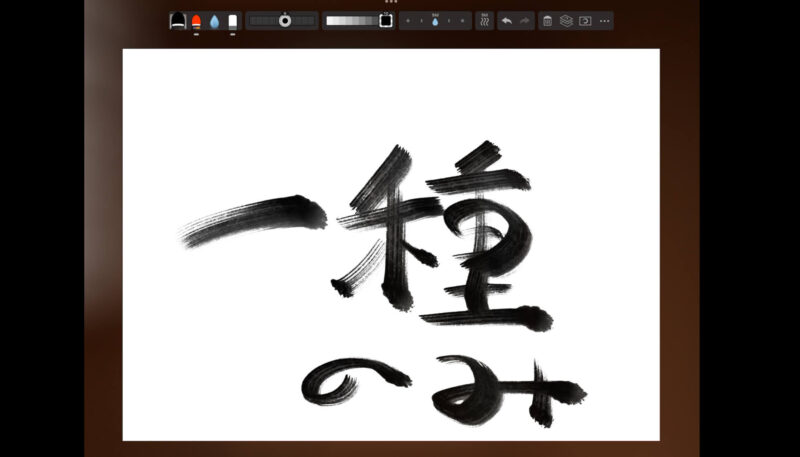Adjust the brush size slider knob
This screenshot has width=800, height=457.
(x=285, y=20)
